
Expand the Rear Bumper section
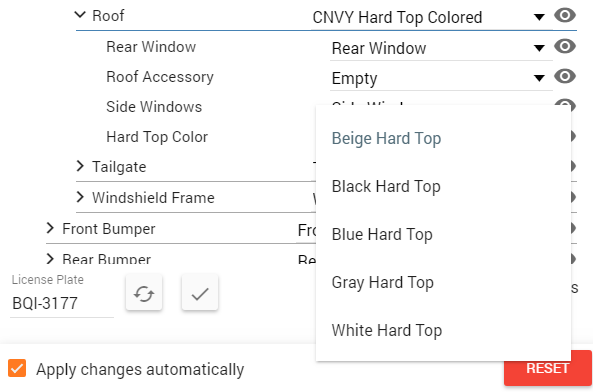pos(50,259)
